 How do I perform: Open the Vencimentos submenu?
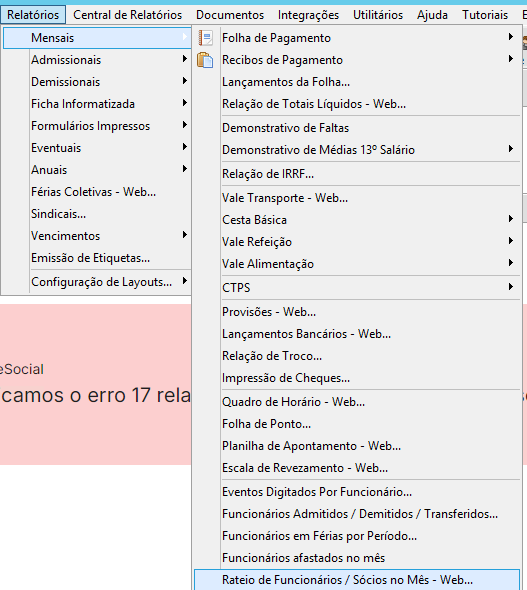pyautogui.click(x=97, y=236)
